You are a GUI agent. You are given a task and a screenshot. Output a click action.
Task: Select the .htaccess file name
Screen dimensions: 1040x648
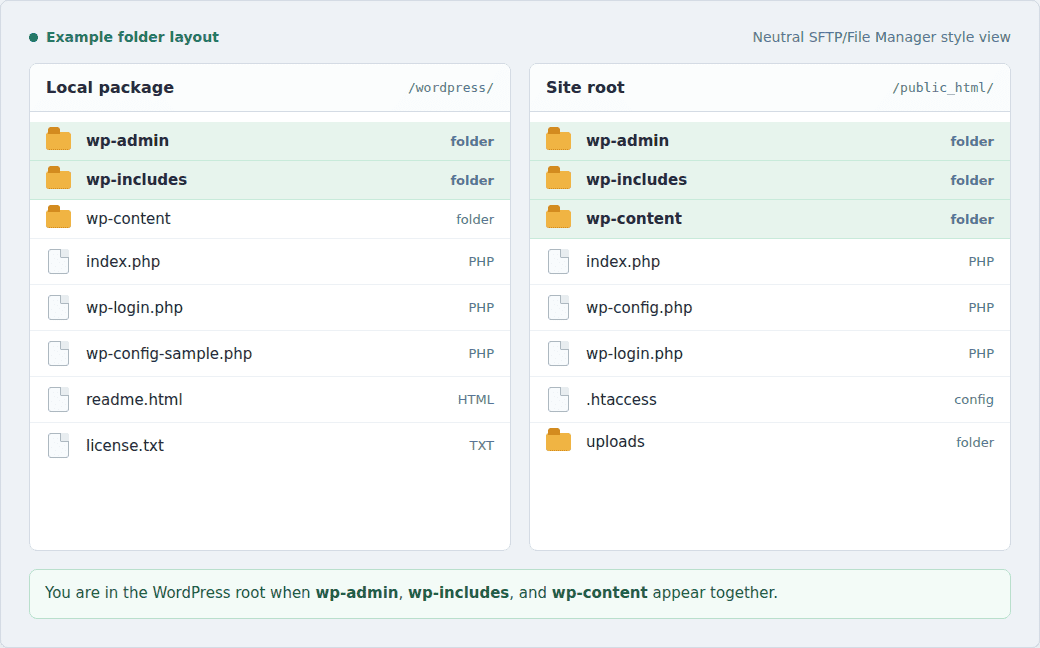(x=621, y=399)
